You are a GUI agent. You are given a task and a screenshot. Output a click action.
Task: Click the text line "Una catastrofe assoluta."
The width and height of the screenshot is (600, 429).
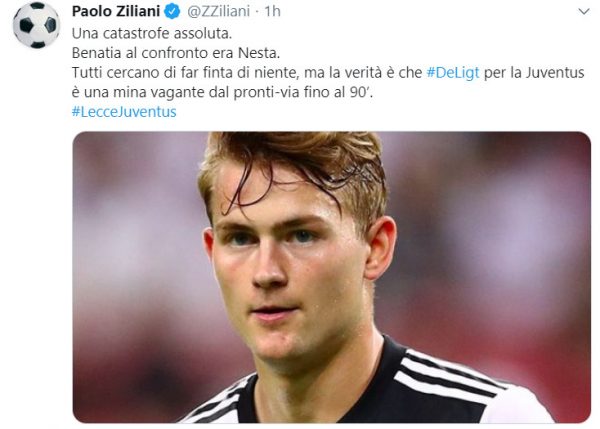pyautogui.click(x=152, y=34)
